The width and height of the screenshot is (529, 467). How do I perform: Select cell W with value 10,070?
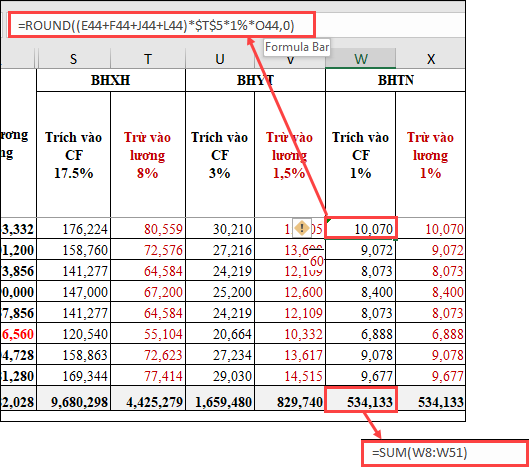click(361, 228)
